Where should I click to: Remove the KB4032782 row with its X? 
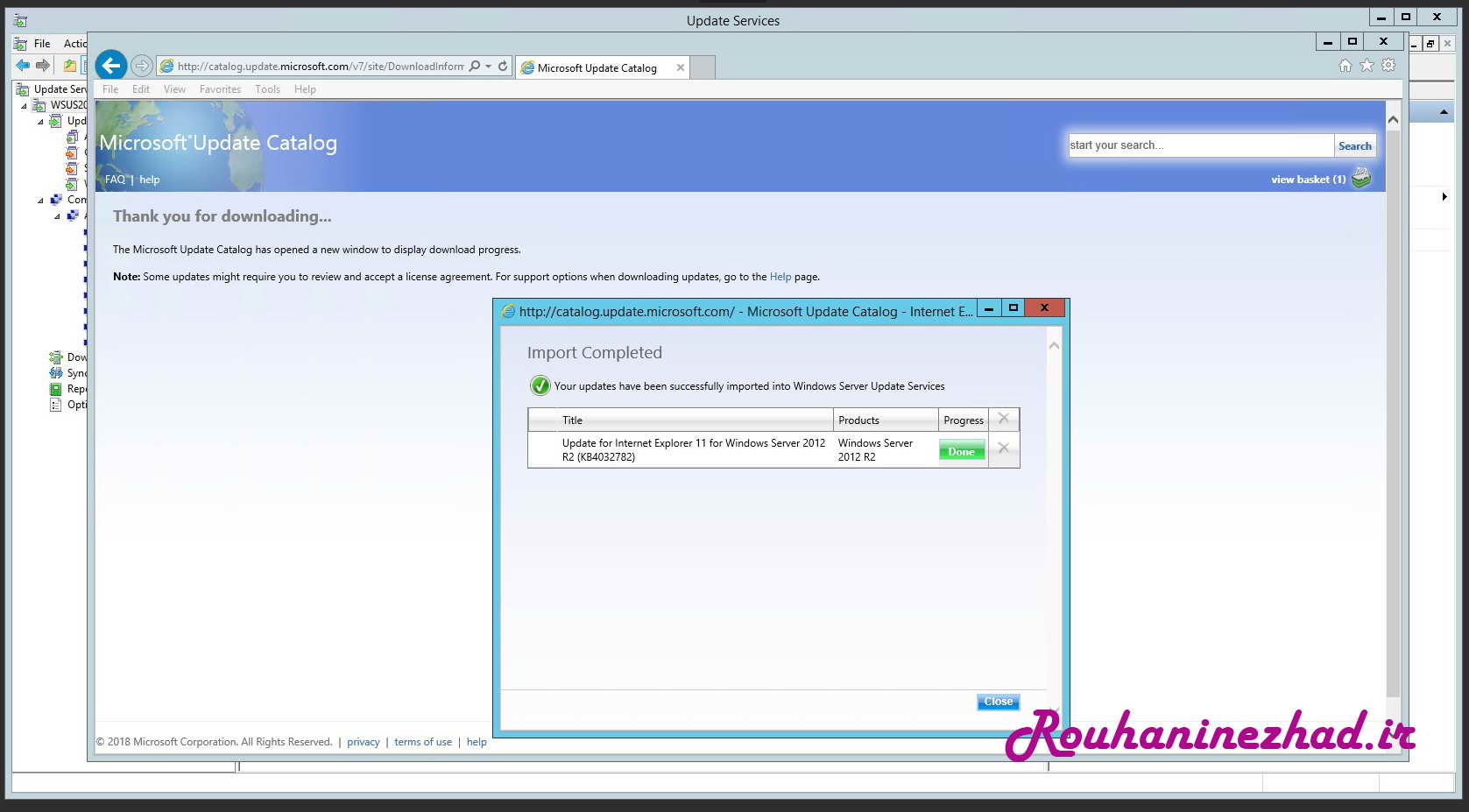[x=1004, y=448]
